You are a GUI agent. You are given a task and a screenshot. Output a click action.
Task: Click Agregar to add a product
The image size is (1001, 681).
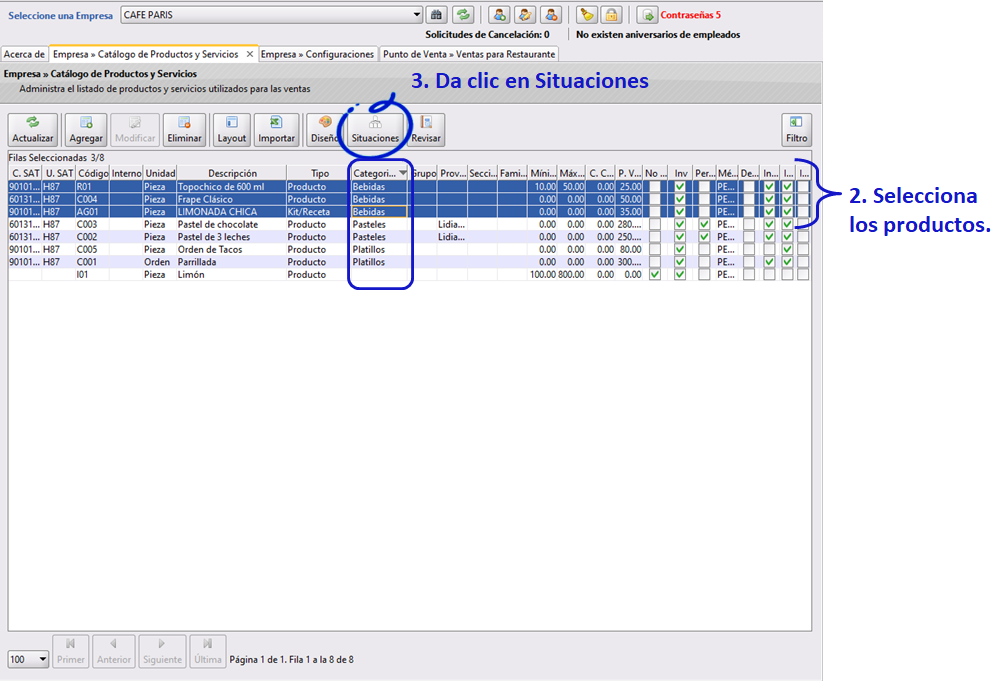tap(86, 130)
